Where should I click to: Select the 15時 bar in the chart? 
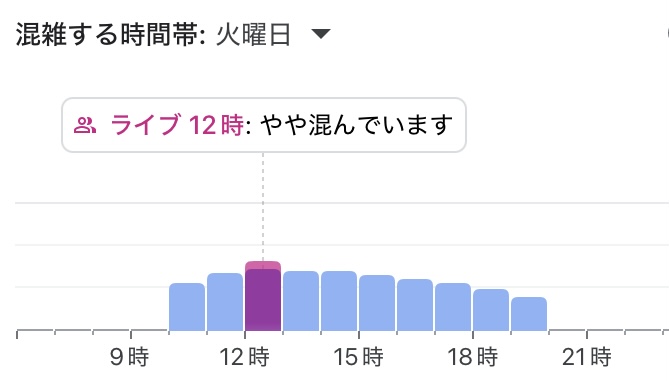pyautogui.click(x=377, y=303)
